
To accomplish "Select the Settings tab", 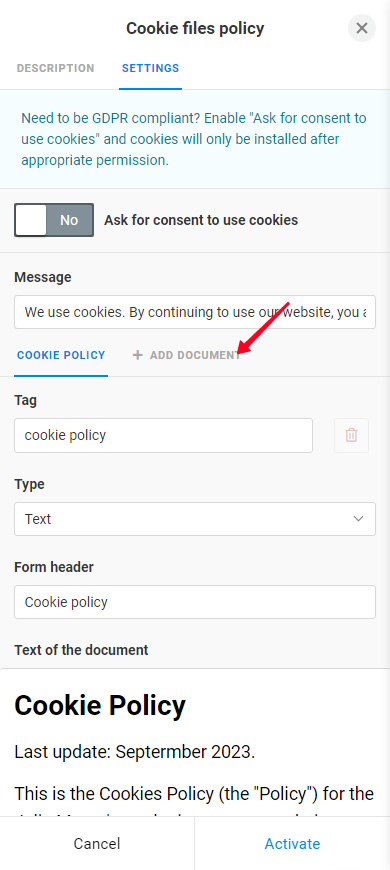I will coord(150,68).
